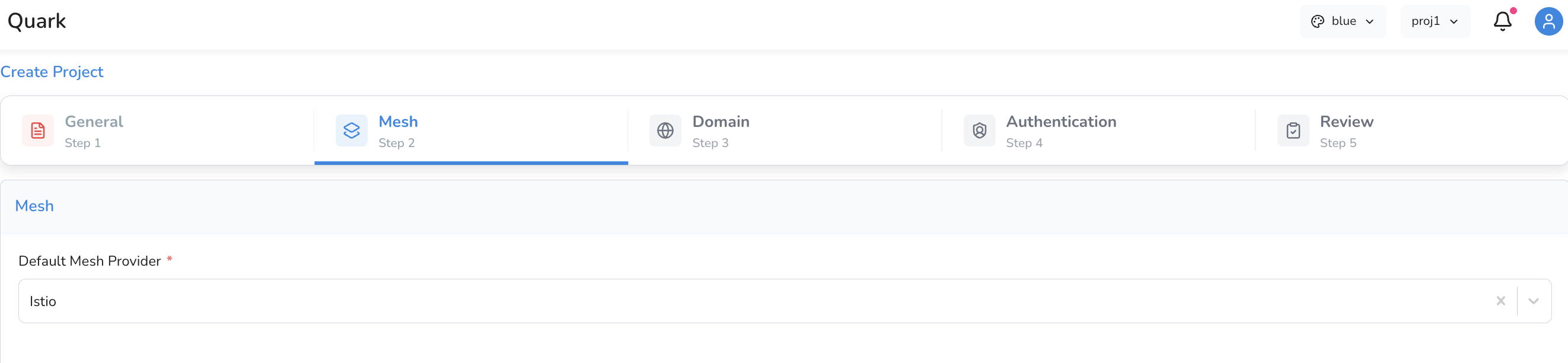The width and height of the screenshot is (1568, 363).
Task: Go to General Step 1 tab
Action: [x=158, y=130]
